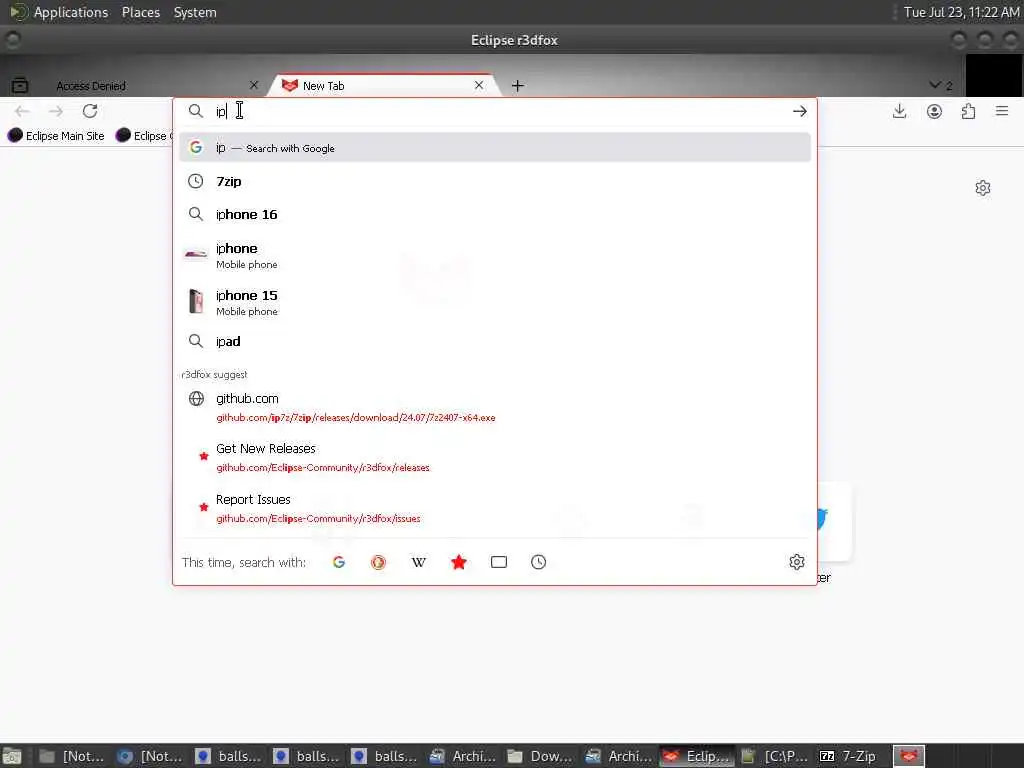Viewport: 1024px width, 768px height.
Task: Open the Eclipse Main Site bookmark
Action: point(56,136)
